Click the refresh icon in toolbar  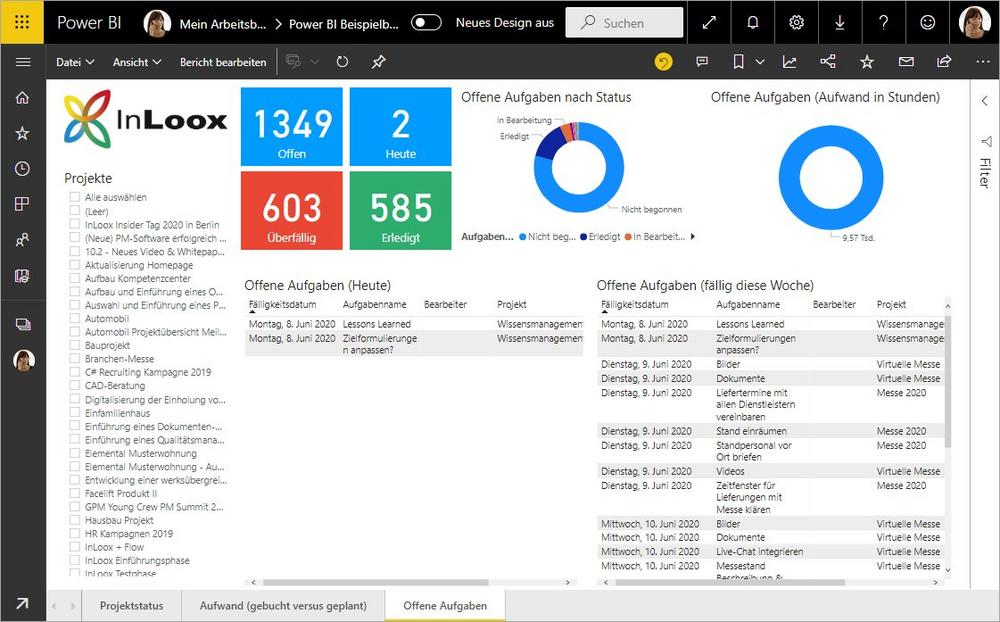(342, 62)
